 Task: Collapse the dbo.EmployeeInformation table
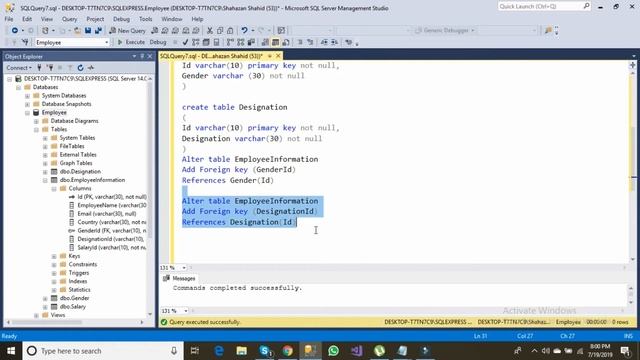point(45,180)
